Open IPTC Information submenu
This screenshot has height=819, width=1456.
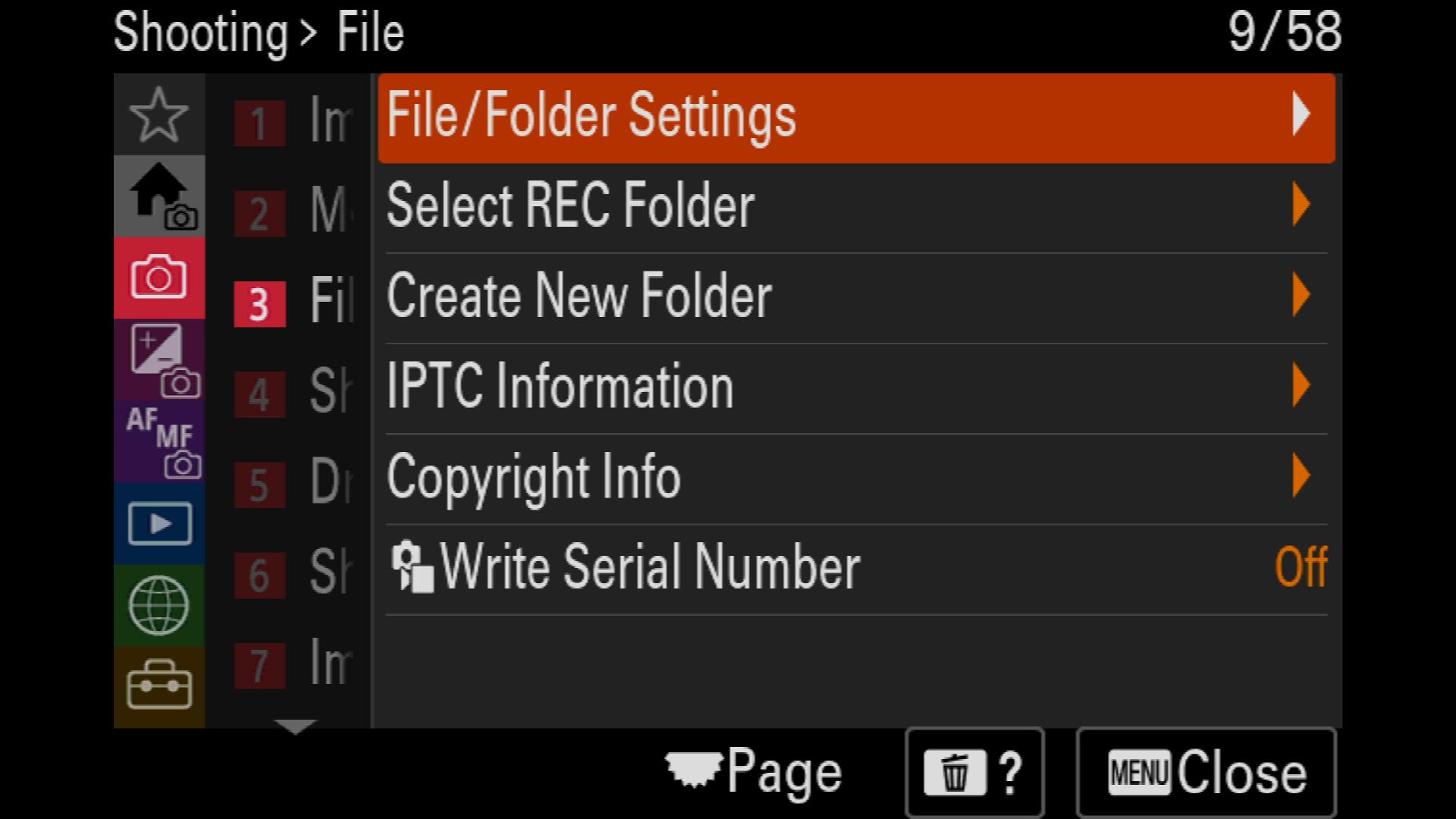point(856,388)
